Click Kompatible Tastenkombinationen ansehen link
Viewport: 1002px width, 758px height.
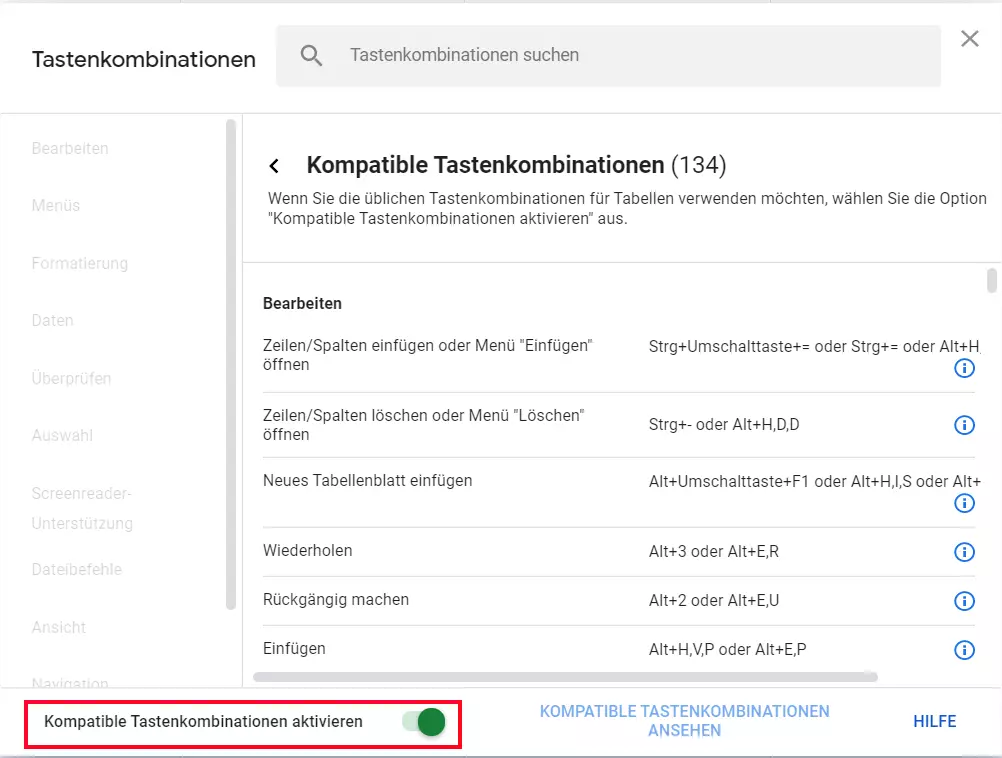click(684, 721)
